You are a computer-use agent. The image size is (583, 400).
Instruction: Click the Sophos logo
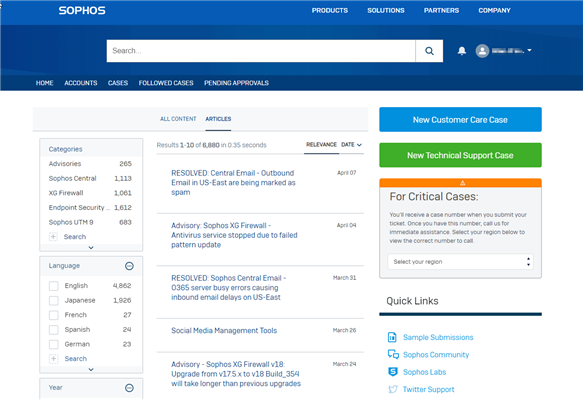82,10
